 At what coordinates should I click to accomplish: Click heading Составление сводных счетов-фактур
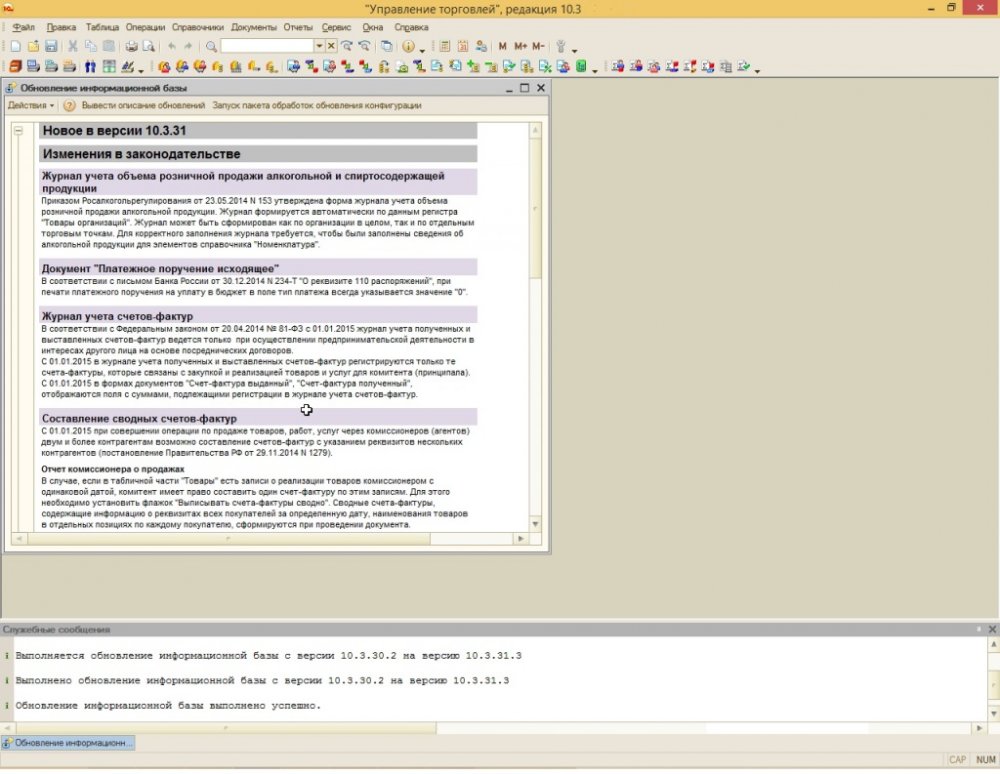[x=139, y=418]
